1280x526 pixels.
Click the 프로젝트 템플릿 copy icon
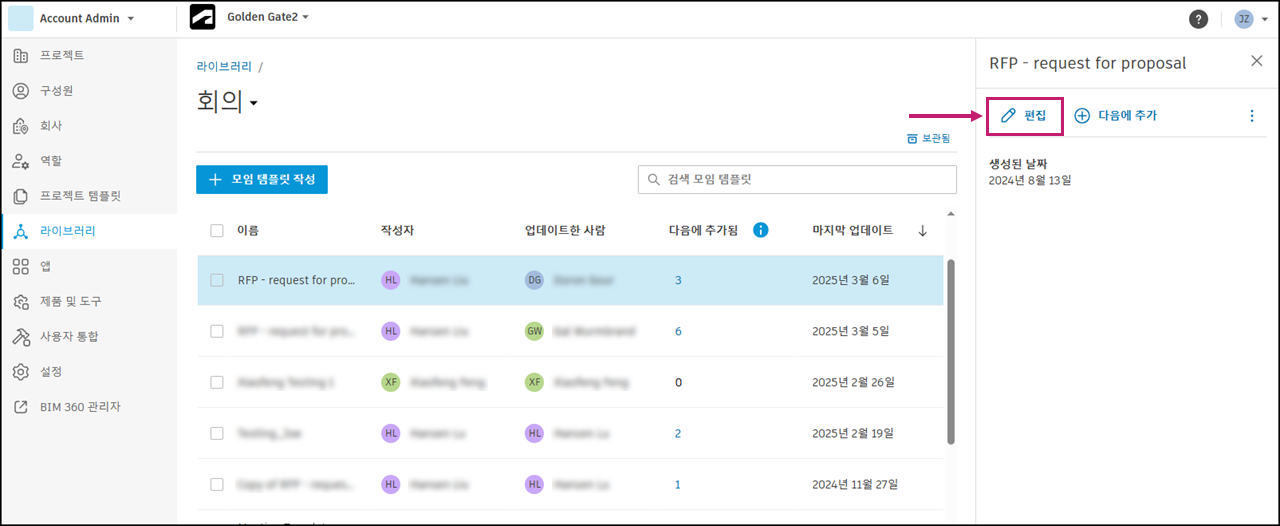[x=20, y=196]
